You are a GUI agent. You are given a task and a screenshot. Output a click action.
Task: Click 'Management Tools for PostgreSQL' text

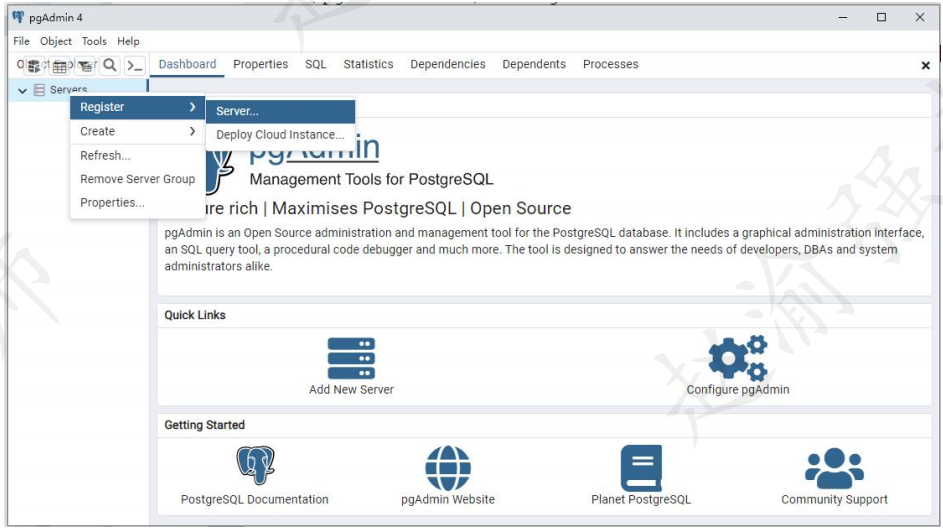[x=371, y=179]
